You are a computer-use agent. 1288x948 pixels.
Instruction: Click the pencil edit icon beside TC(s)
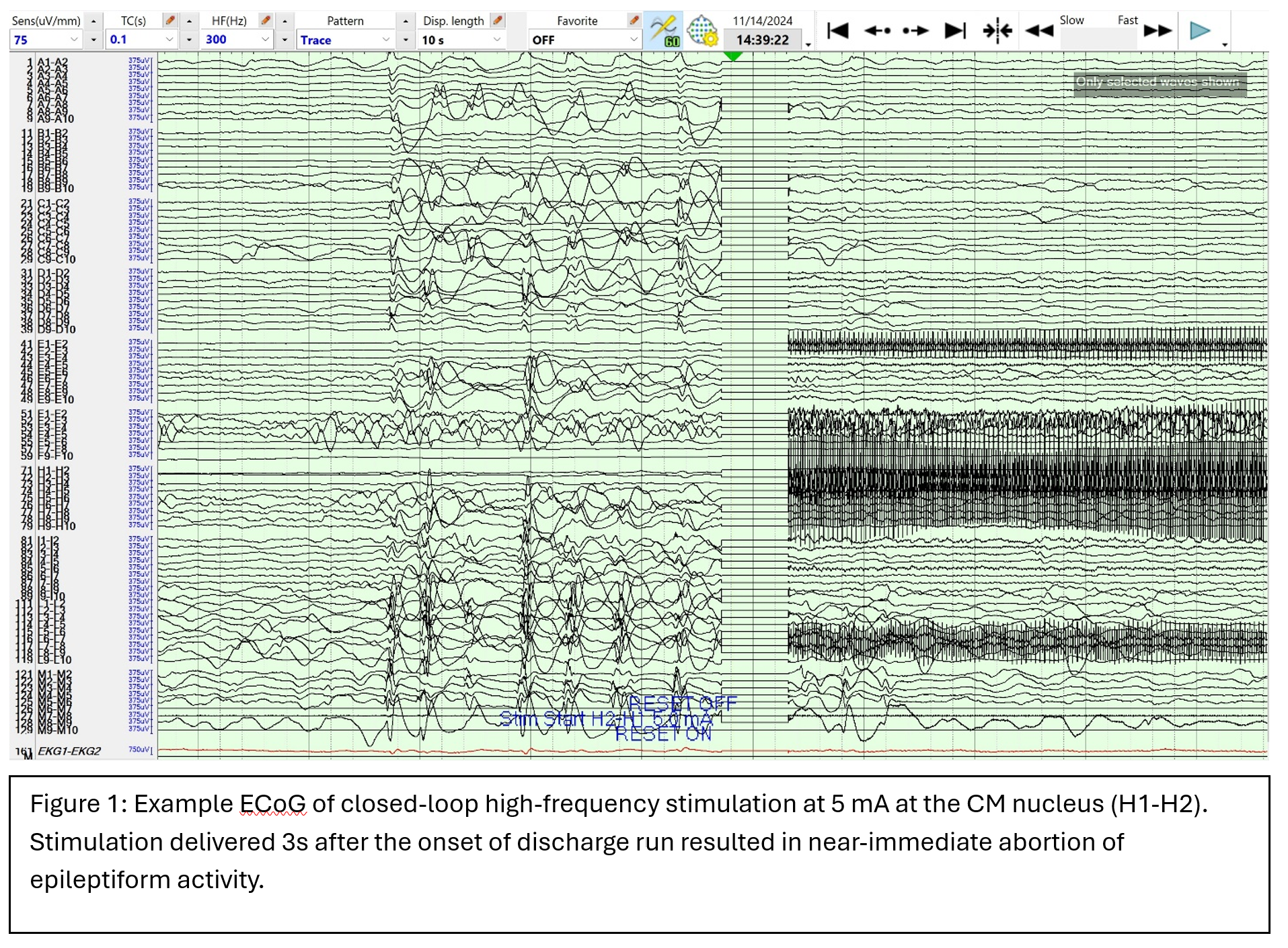coord(170,21)
